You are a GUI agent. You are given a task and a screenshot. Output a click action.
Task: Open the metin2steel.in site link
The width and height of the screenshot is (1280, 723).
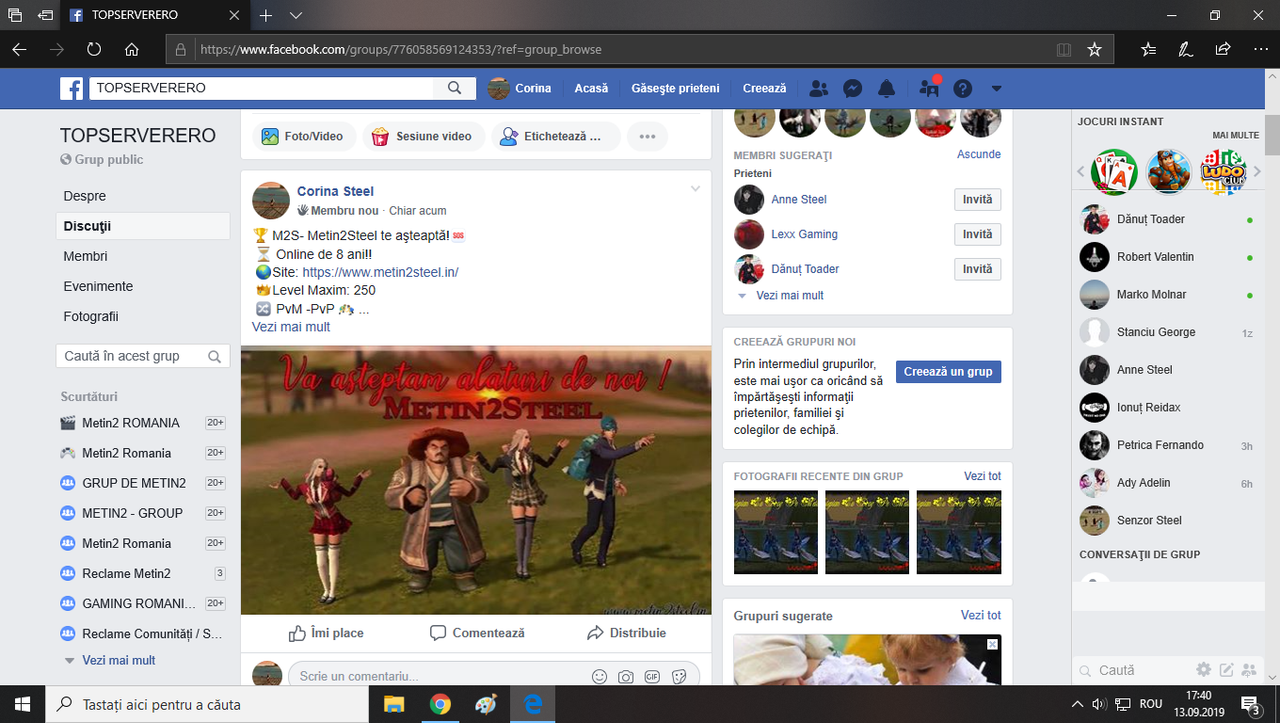380,272
